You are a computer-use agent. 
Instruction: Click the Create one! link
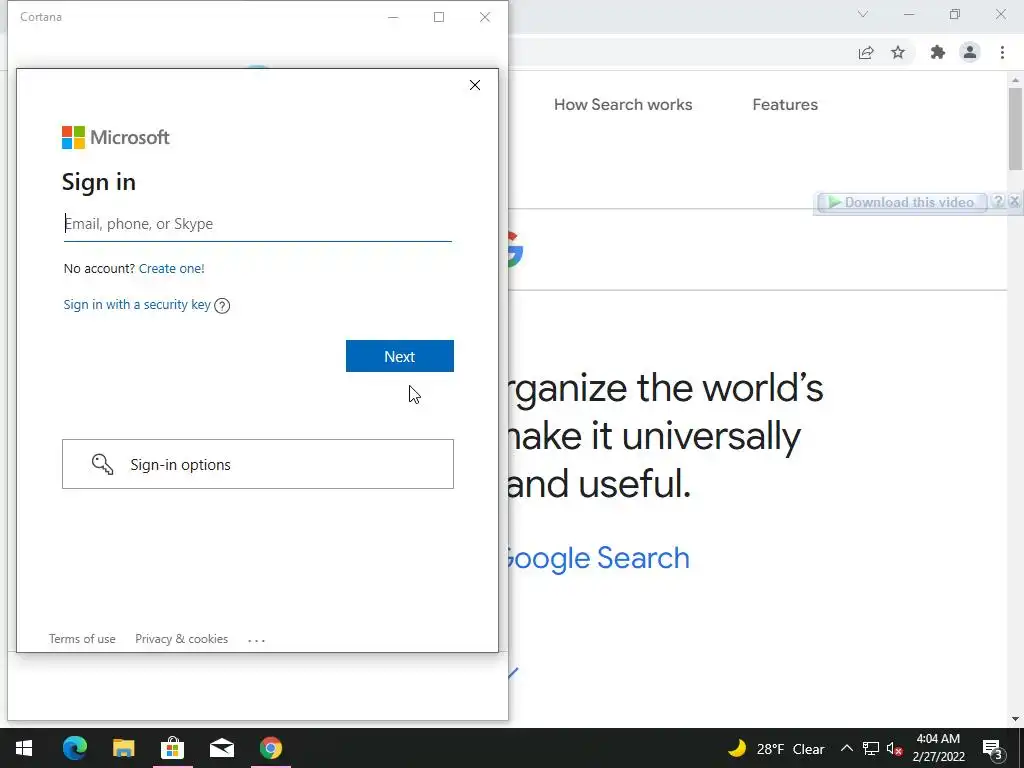point(172,268)
